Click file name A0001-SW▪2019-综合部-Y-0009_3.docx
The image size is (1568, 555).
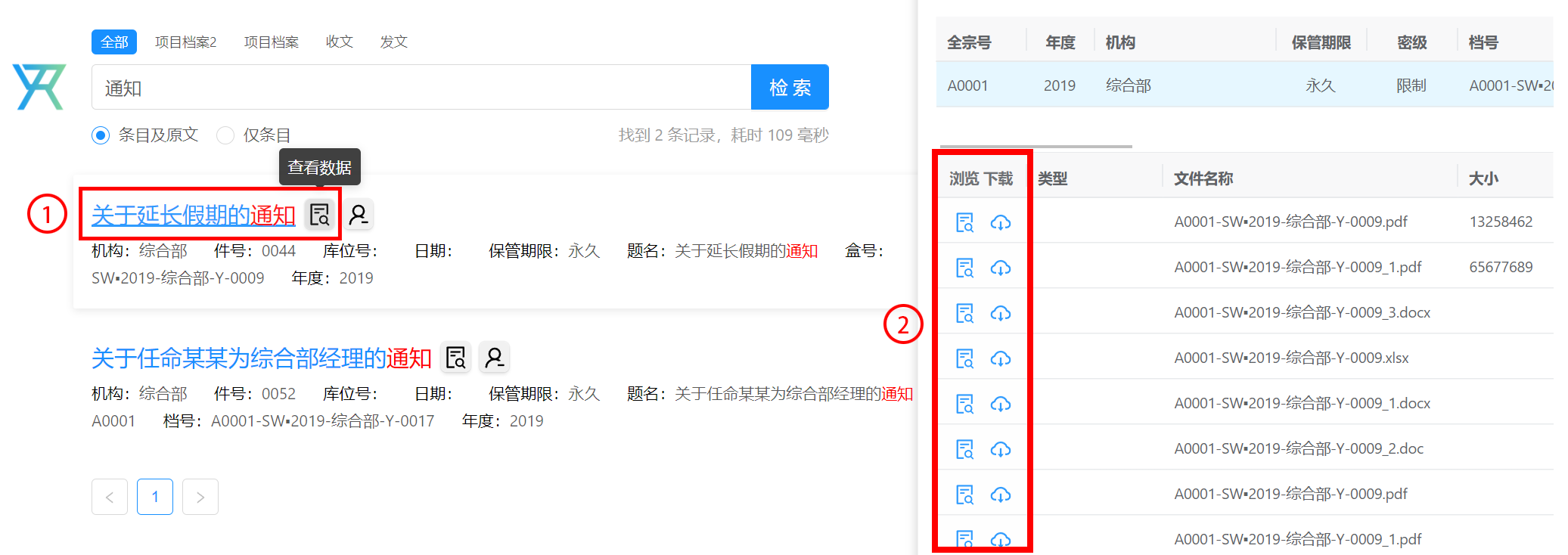tap(1303, 313)
